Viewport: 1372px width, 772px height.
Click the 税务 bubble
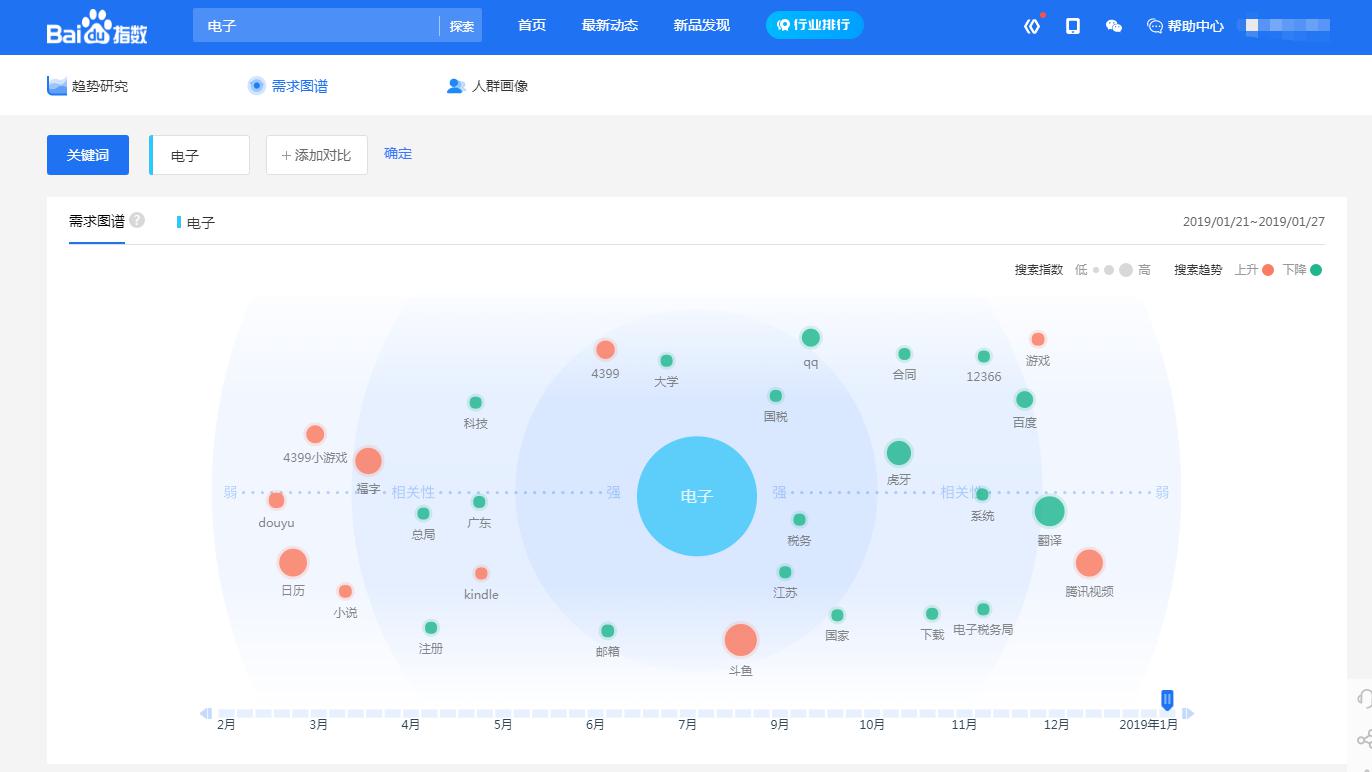pyautogui.click(x=799, y=520)
